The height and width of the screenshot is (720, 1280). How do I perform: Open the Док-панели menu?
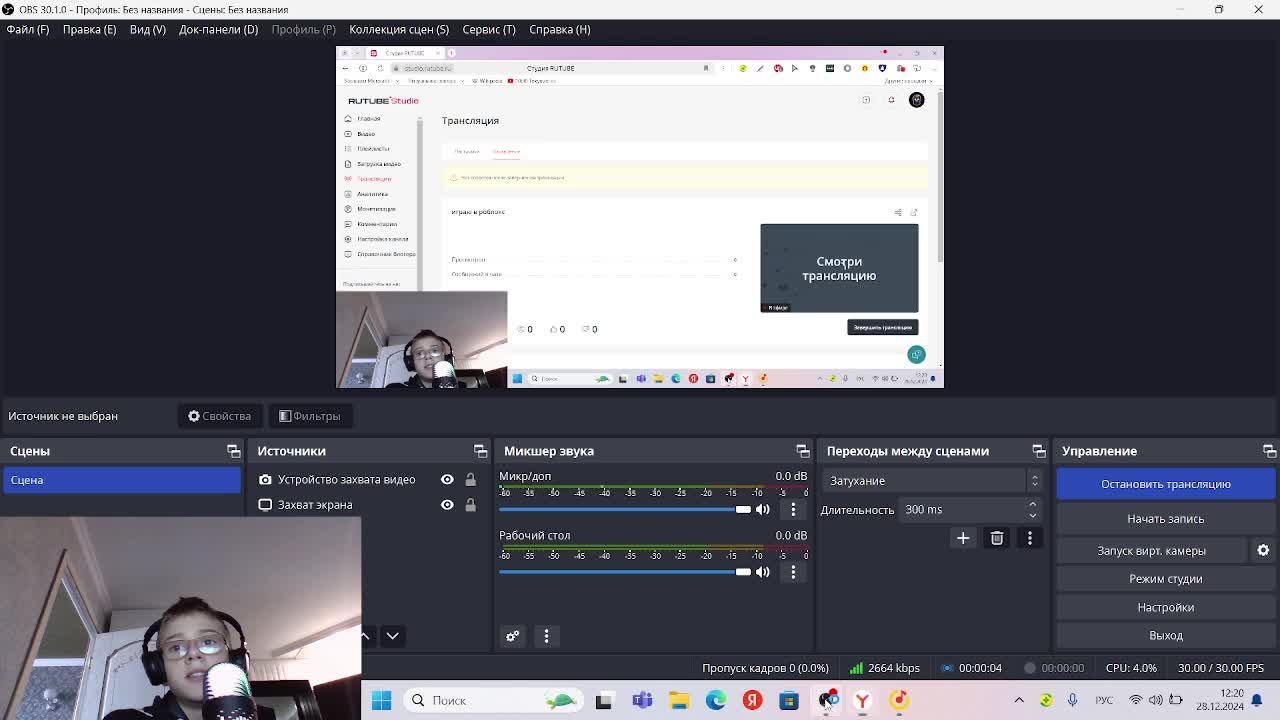pyautogui.click(x=218, y=29)
